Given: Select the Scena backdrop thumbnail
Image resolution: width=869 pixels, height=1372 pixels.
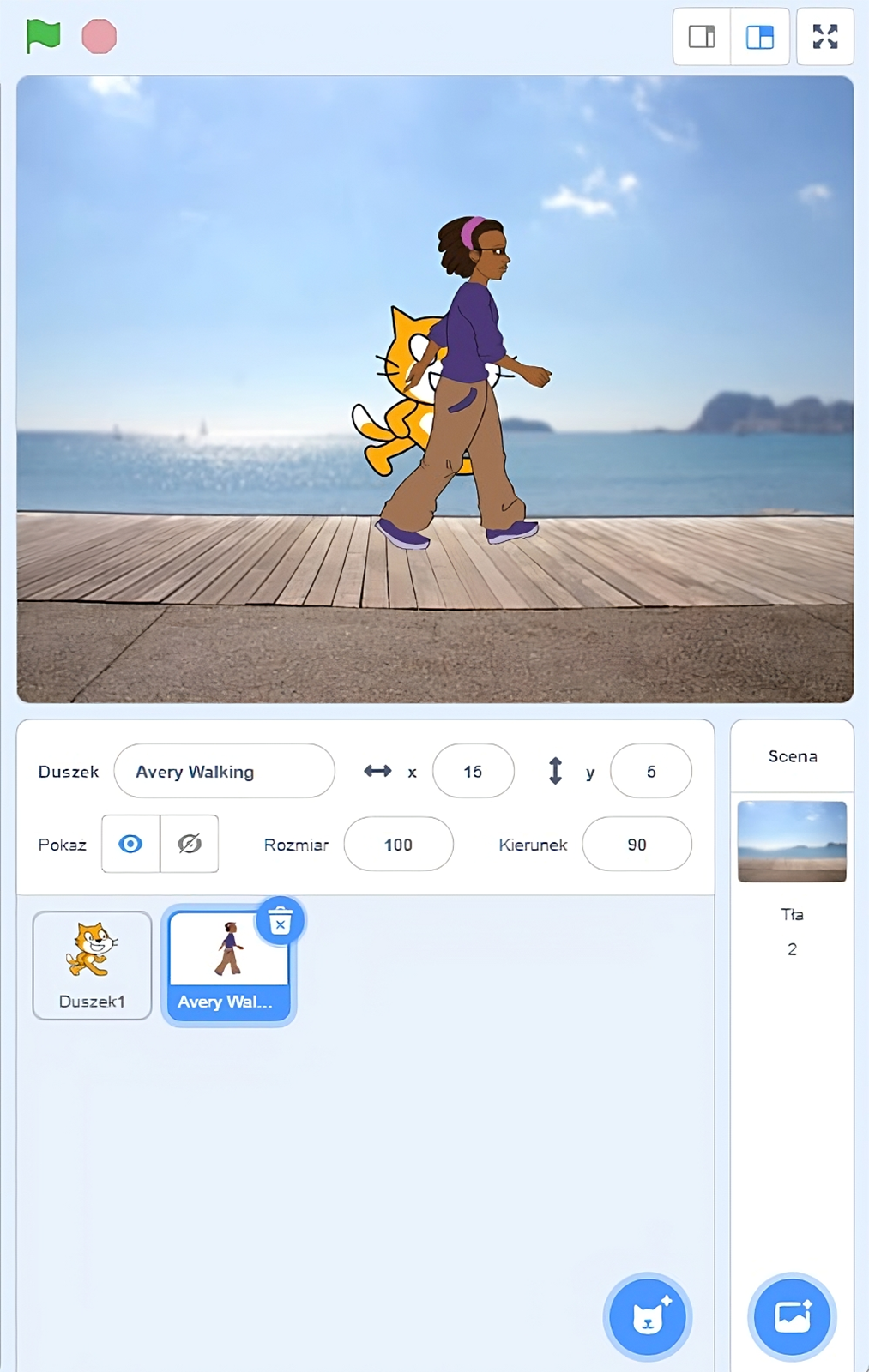Looking at the screenshot, I should (x=792, y=841).
